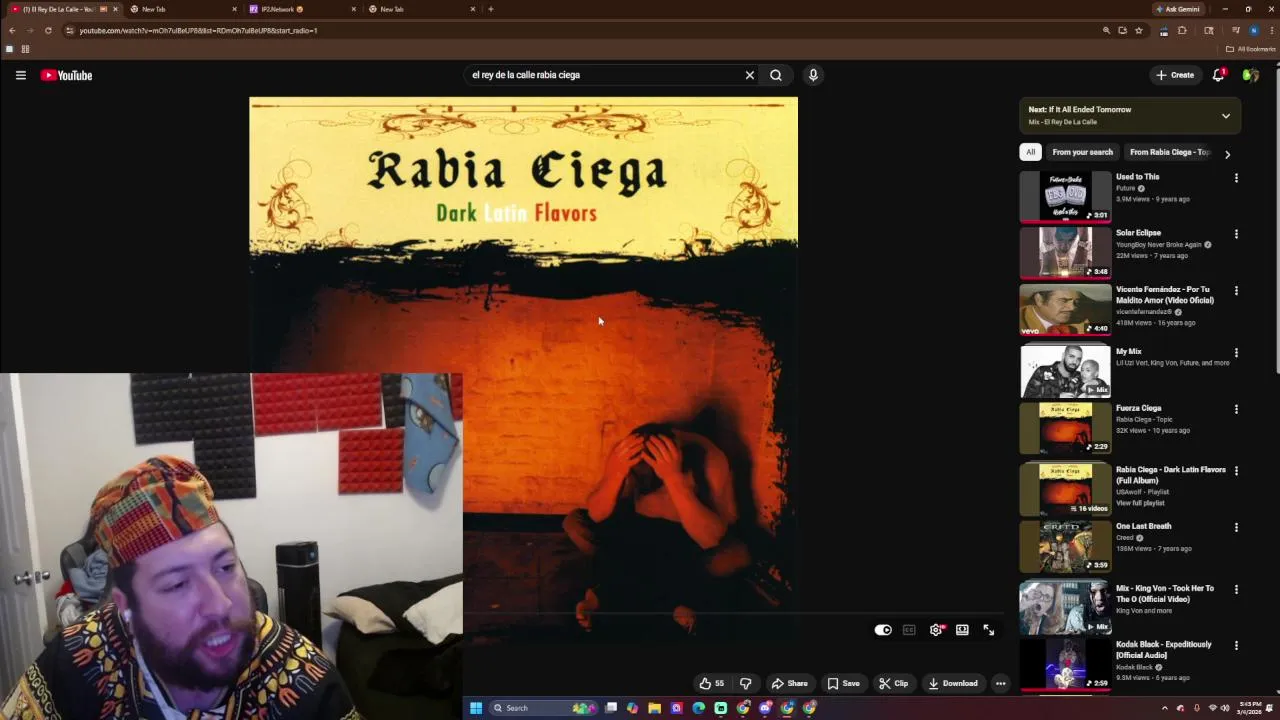This screenshot has width=1280, height=720.
Task: Like the video with 55 likes
Action: (711, 684)
